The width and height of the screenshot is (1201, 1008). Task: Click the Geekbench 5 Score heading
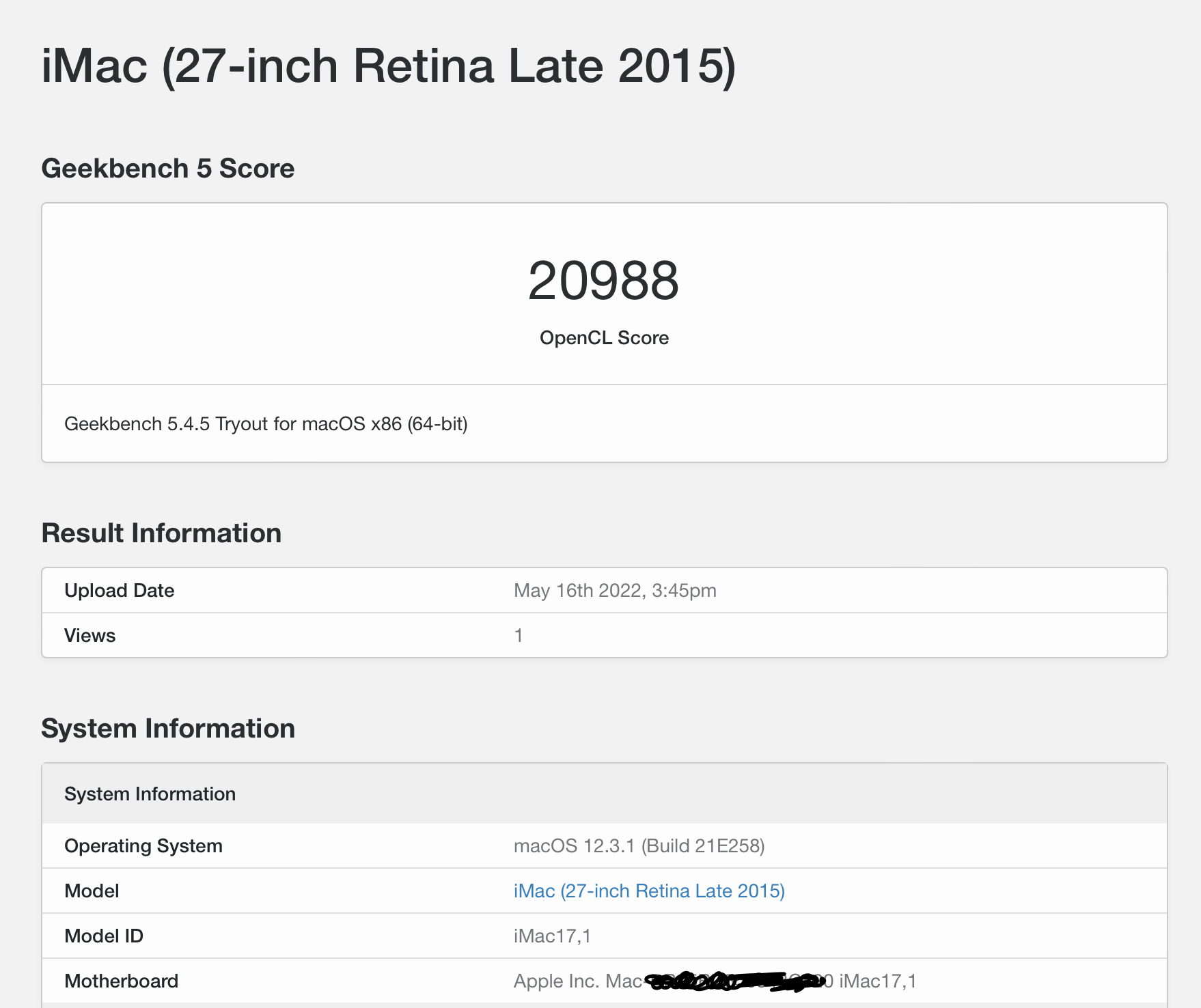point(168,168)
